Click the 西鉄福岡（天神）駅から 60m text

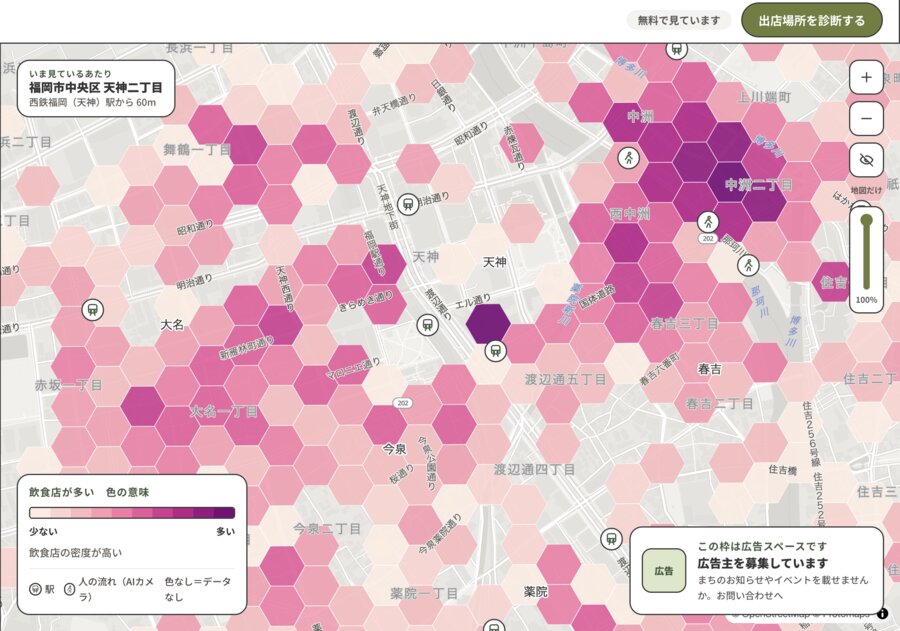(92, 103)
